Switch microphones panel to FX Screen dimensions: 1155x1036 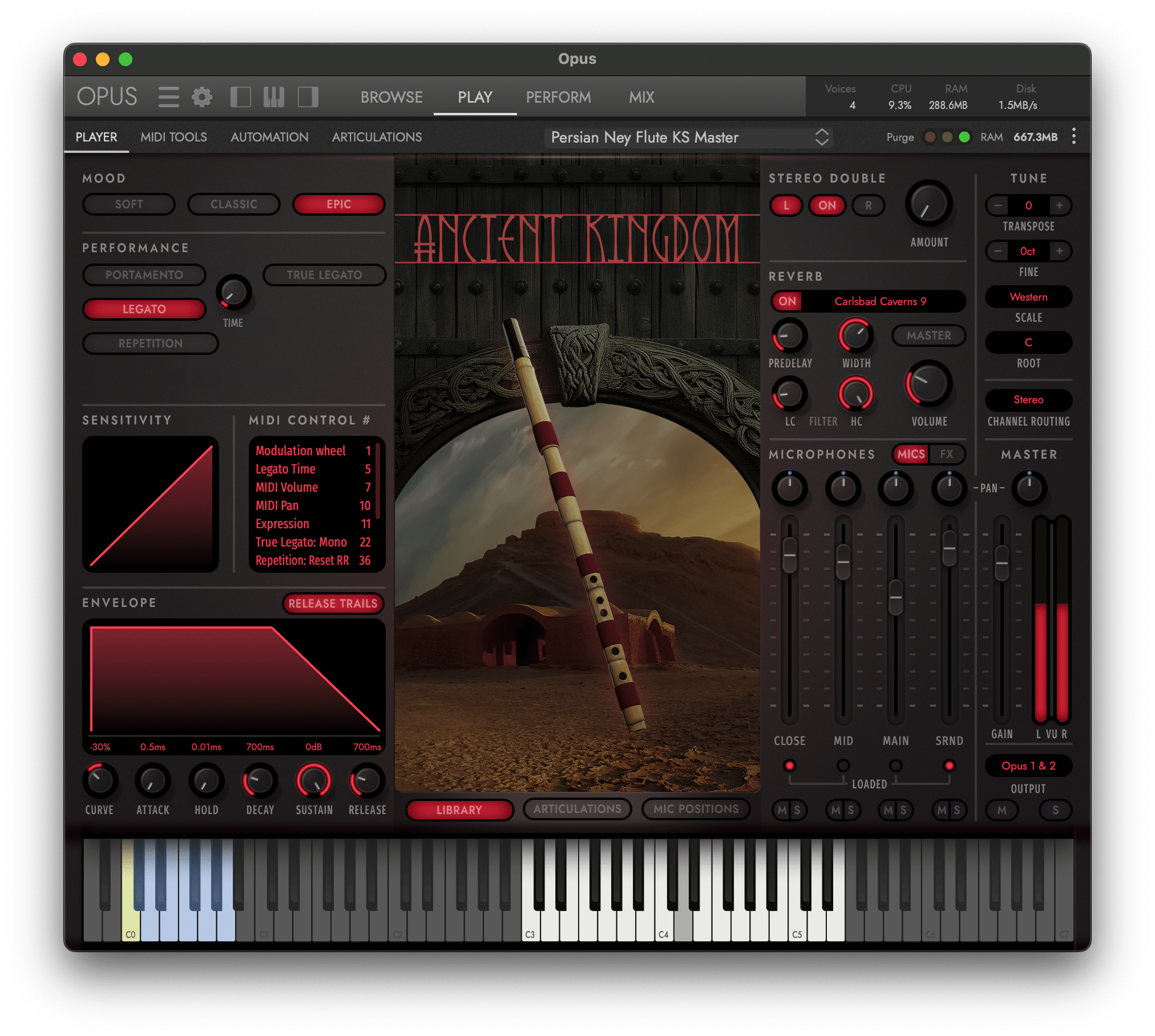click(946, 454)
